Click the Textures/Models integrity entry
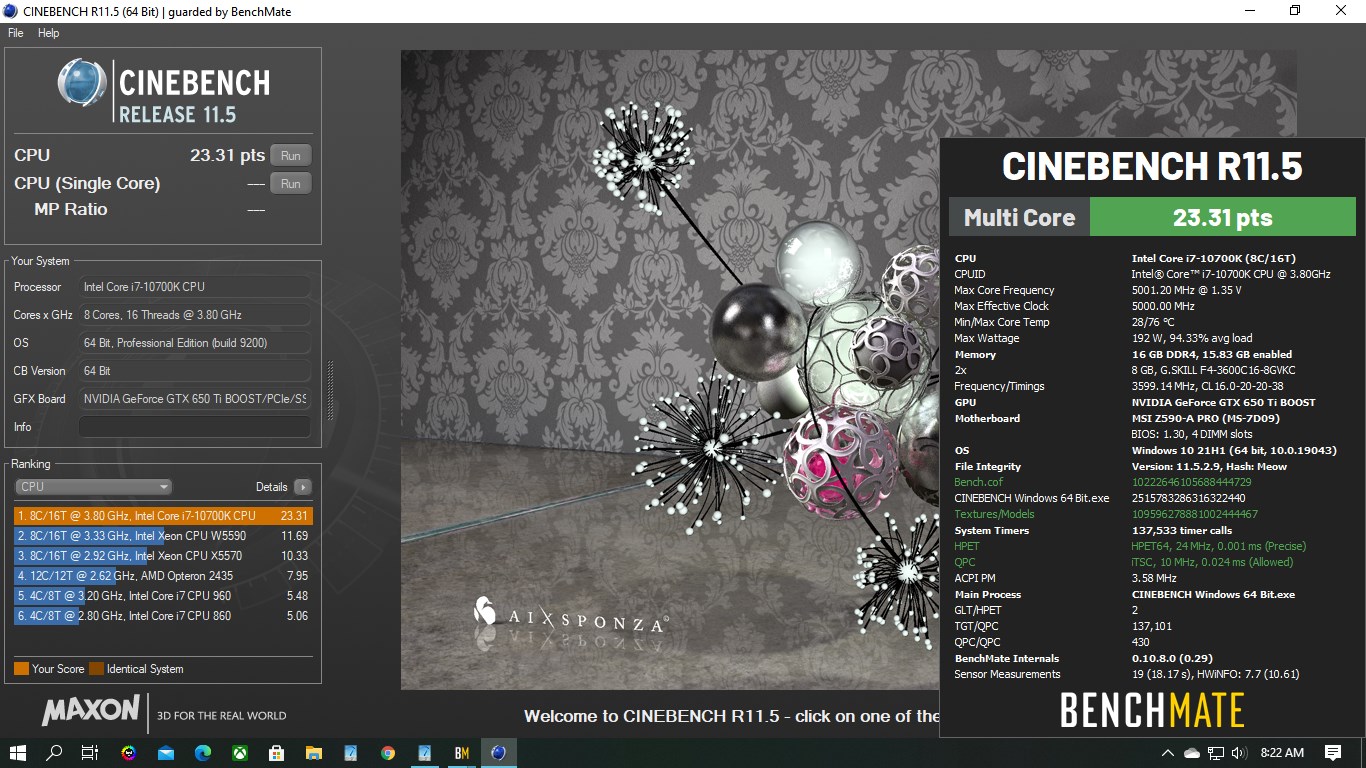 (x=995, y=514)
